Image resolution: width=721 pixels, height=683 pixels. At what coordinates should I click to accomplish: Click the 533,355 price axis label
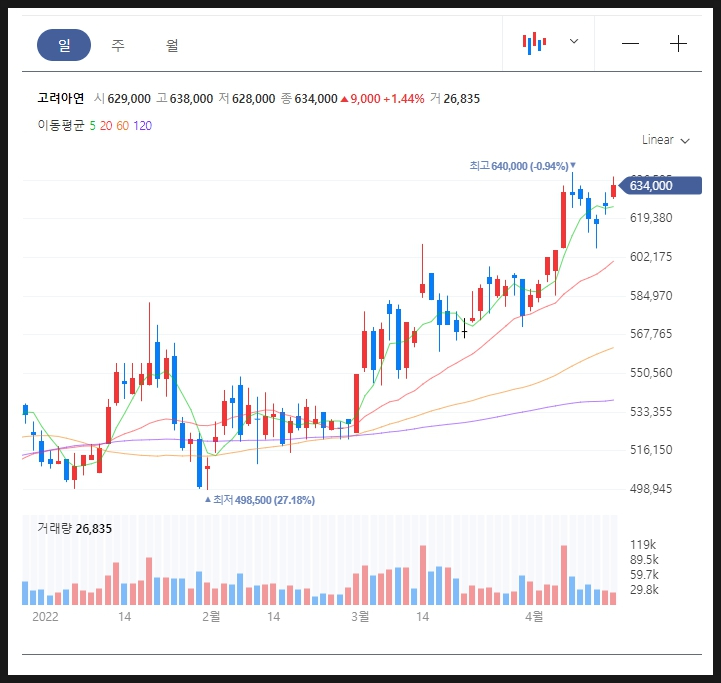tap(651, 411)
